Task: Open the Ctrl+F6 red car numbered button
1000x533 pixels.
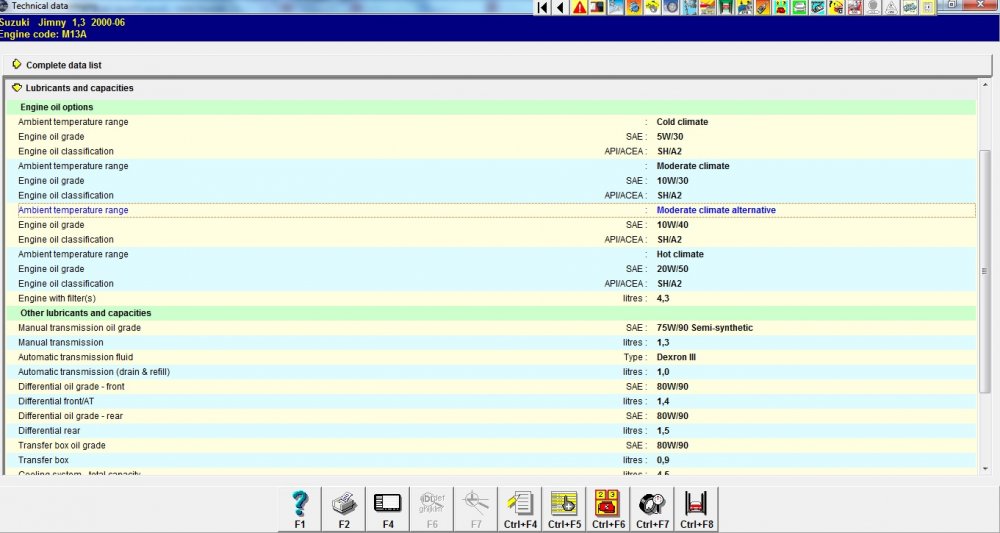Action: 608,509
